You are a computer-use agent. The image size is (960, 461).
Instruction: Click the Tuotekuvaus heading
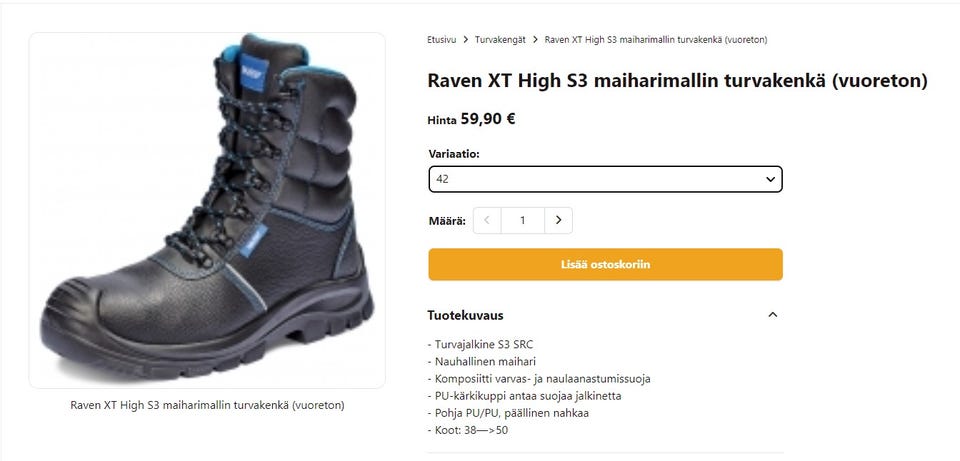[x=465, y=315]
